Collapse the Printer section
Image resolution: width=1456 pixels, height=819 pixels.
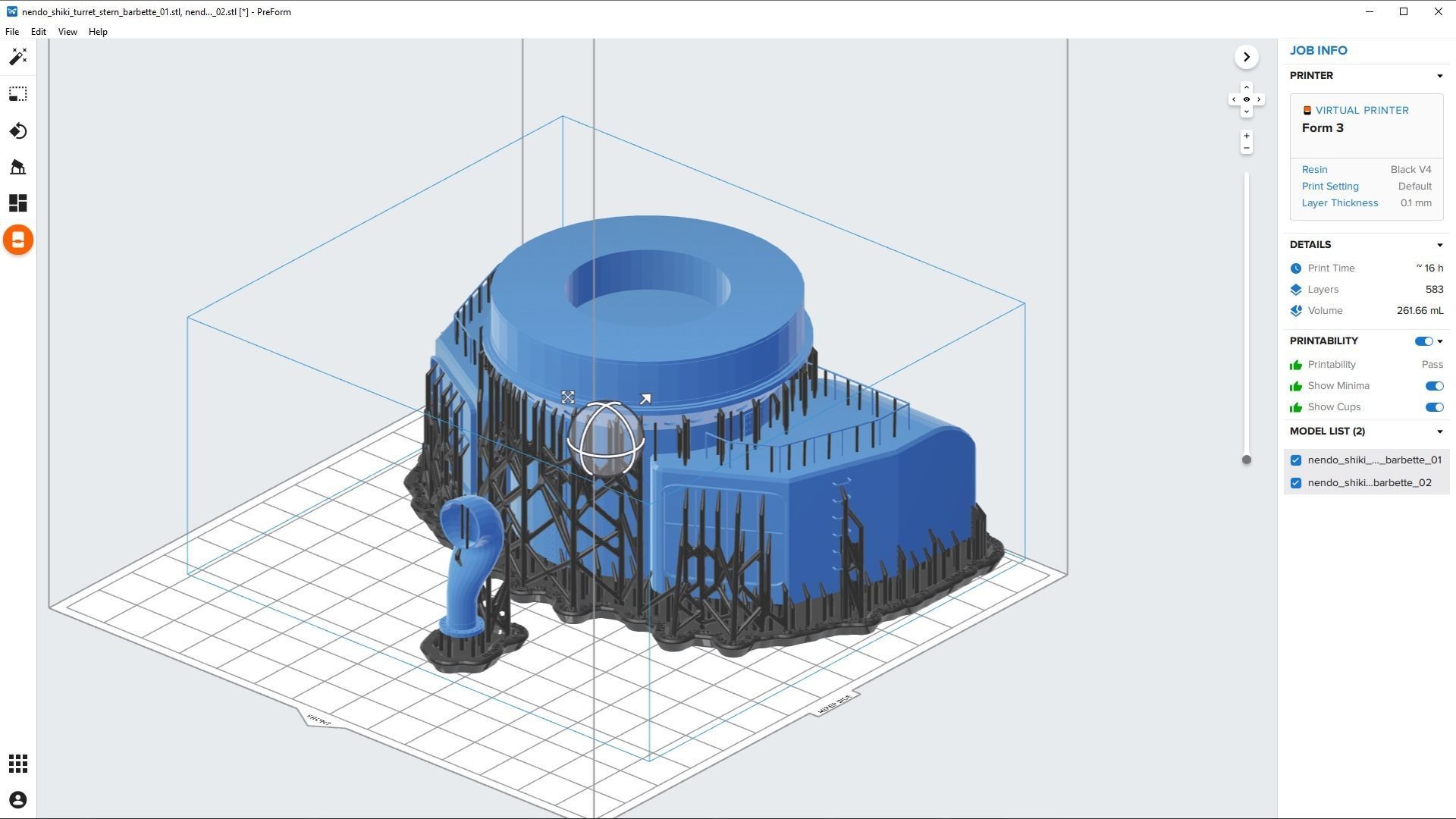tap(1439, 76)
